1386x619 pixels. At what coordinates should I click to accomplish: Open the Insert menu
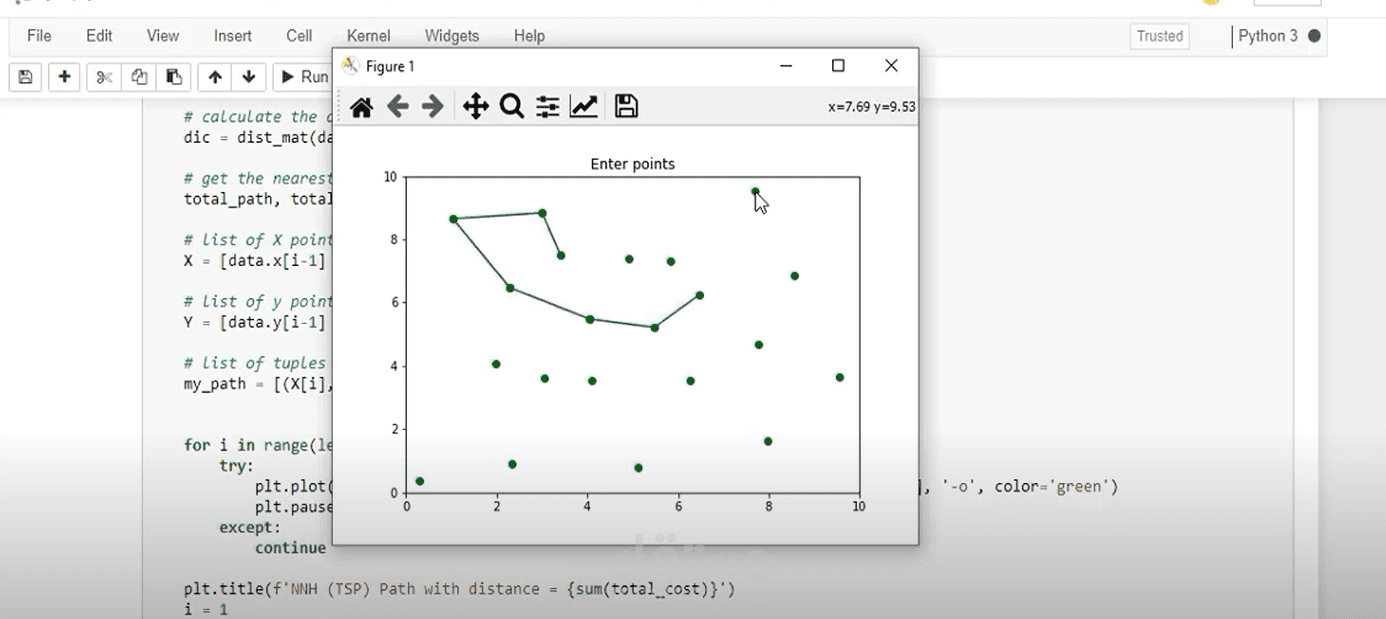233,36
